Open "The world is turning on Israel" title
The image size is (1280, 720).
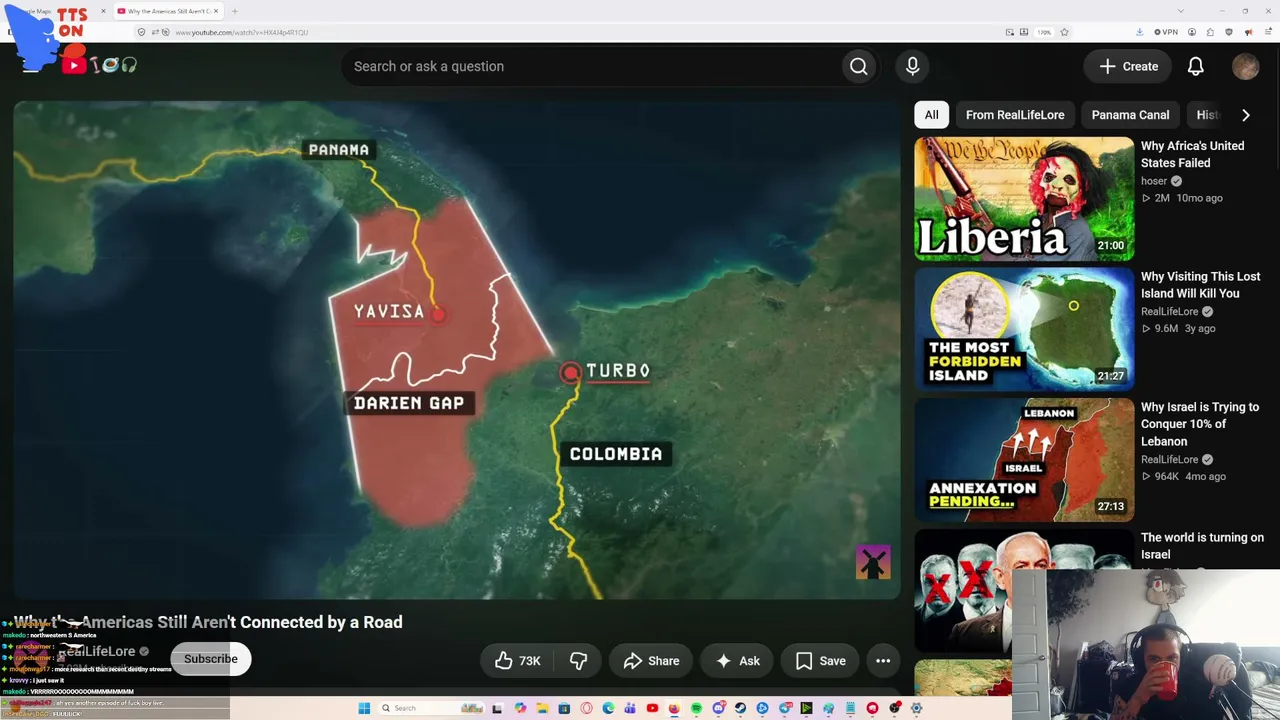[x=1202, y=546]
